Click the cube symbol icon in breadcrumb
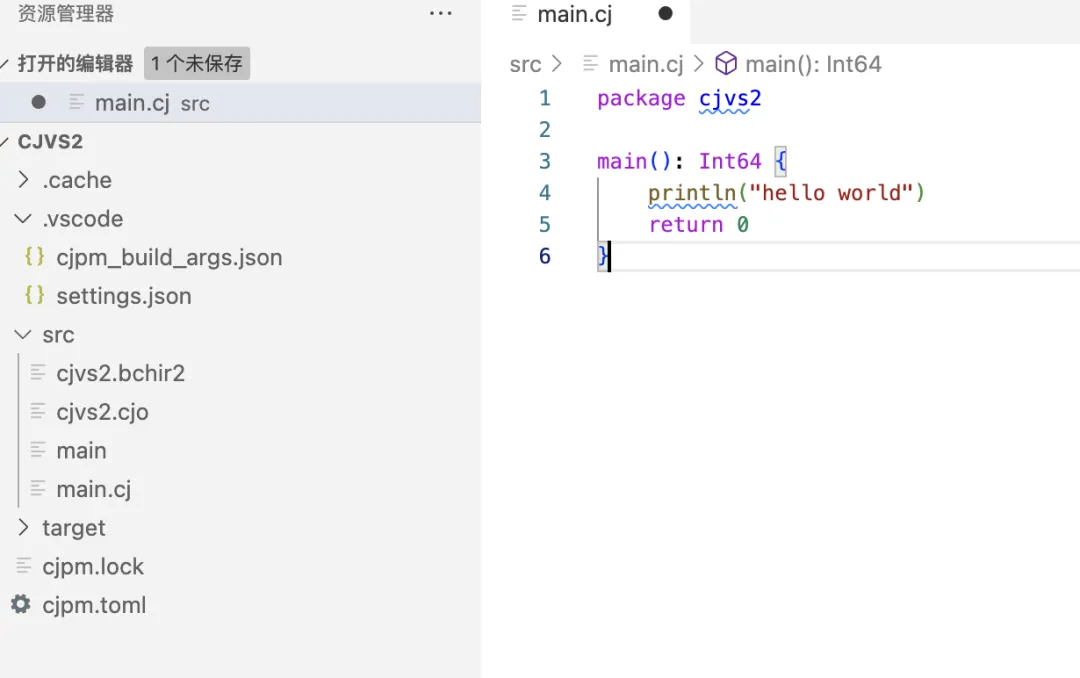This screenshot has height=678, width=1080. click(726, 65)
